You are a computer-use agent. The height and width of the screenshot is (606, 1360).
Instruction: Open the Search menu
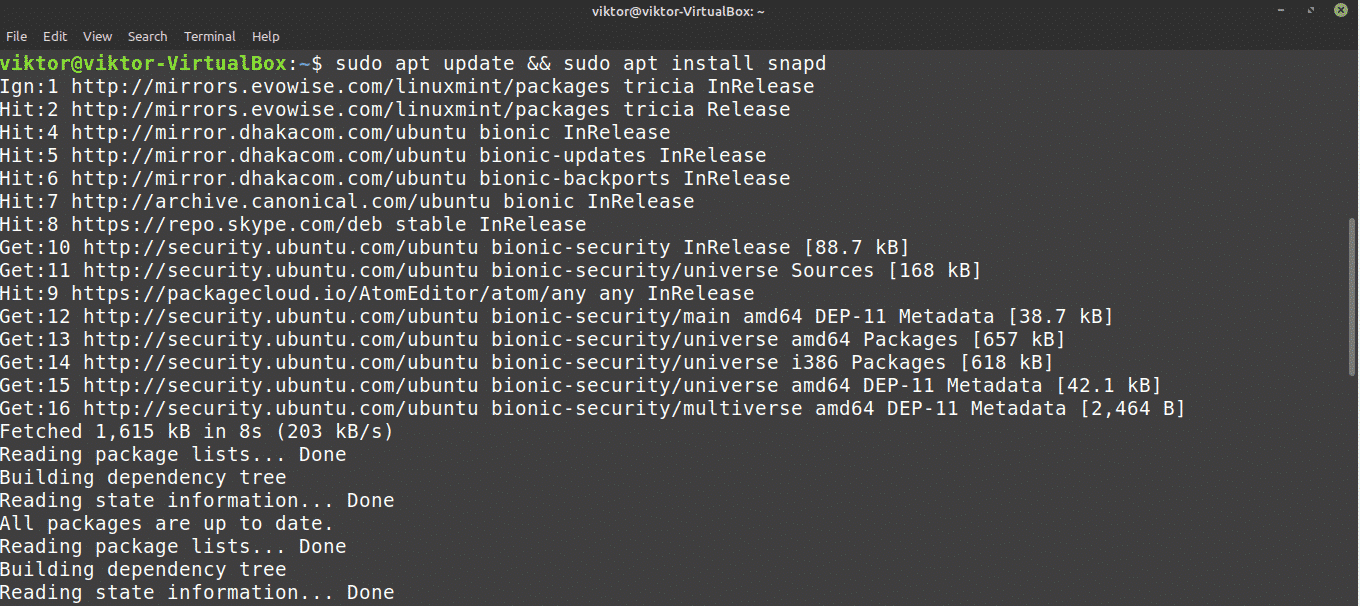point(147,36)
